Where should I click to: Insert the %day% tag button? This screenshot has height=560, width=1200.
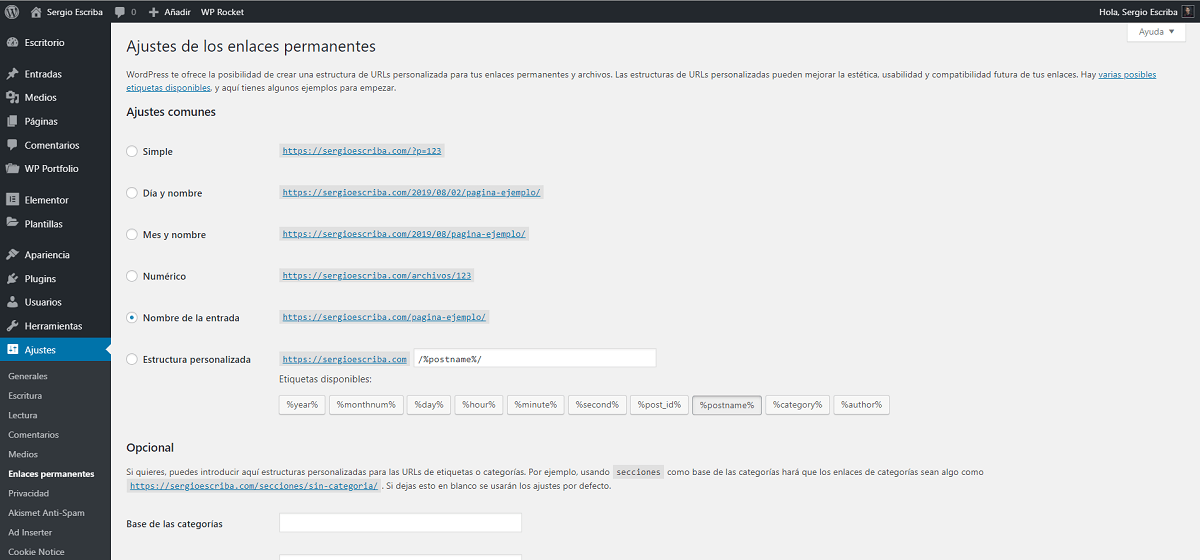point(429,405)
